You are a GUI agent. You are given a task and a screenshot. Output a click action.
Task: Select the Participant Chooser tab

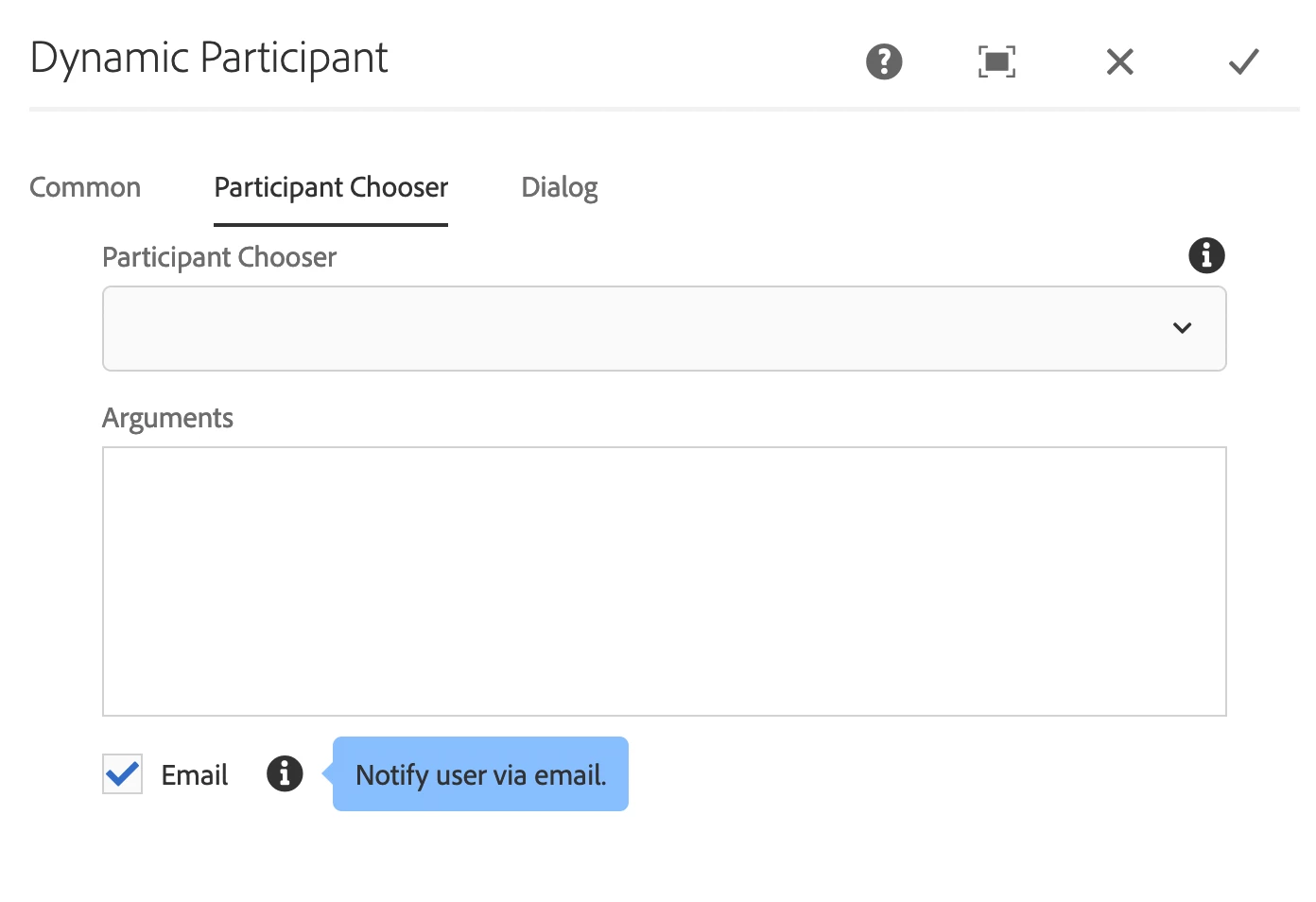pos(331,187)
